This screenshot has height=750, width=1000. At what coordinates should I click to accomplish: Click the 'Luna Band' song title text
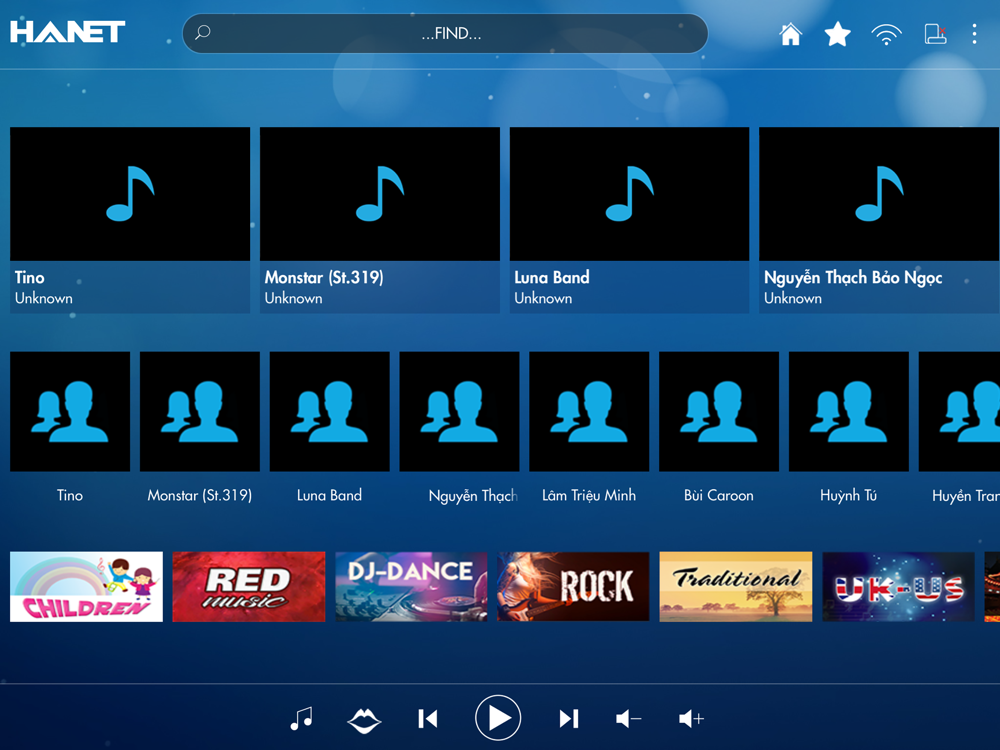tap(552, 277)
